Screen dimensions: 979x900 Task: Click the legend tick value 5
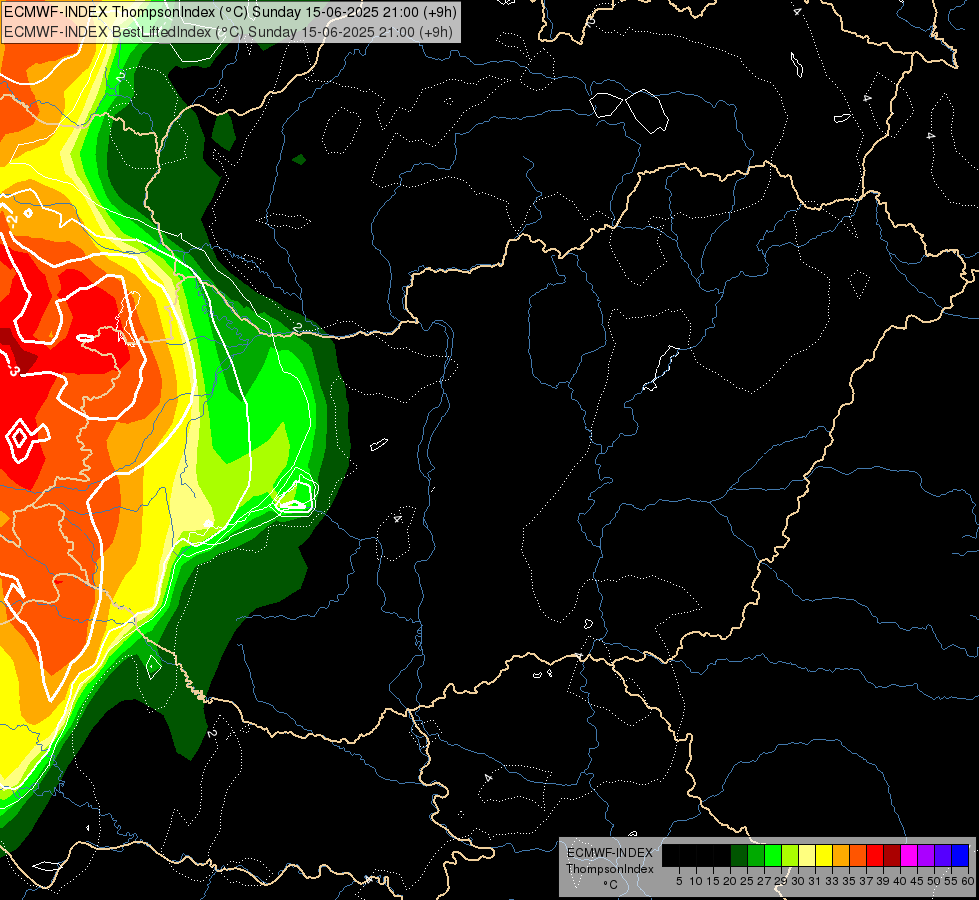[679, 881]
